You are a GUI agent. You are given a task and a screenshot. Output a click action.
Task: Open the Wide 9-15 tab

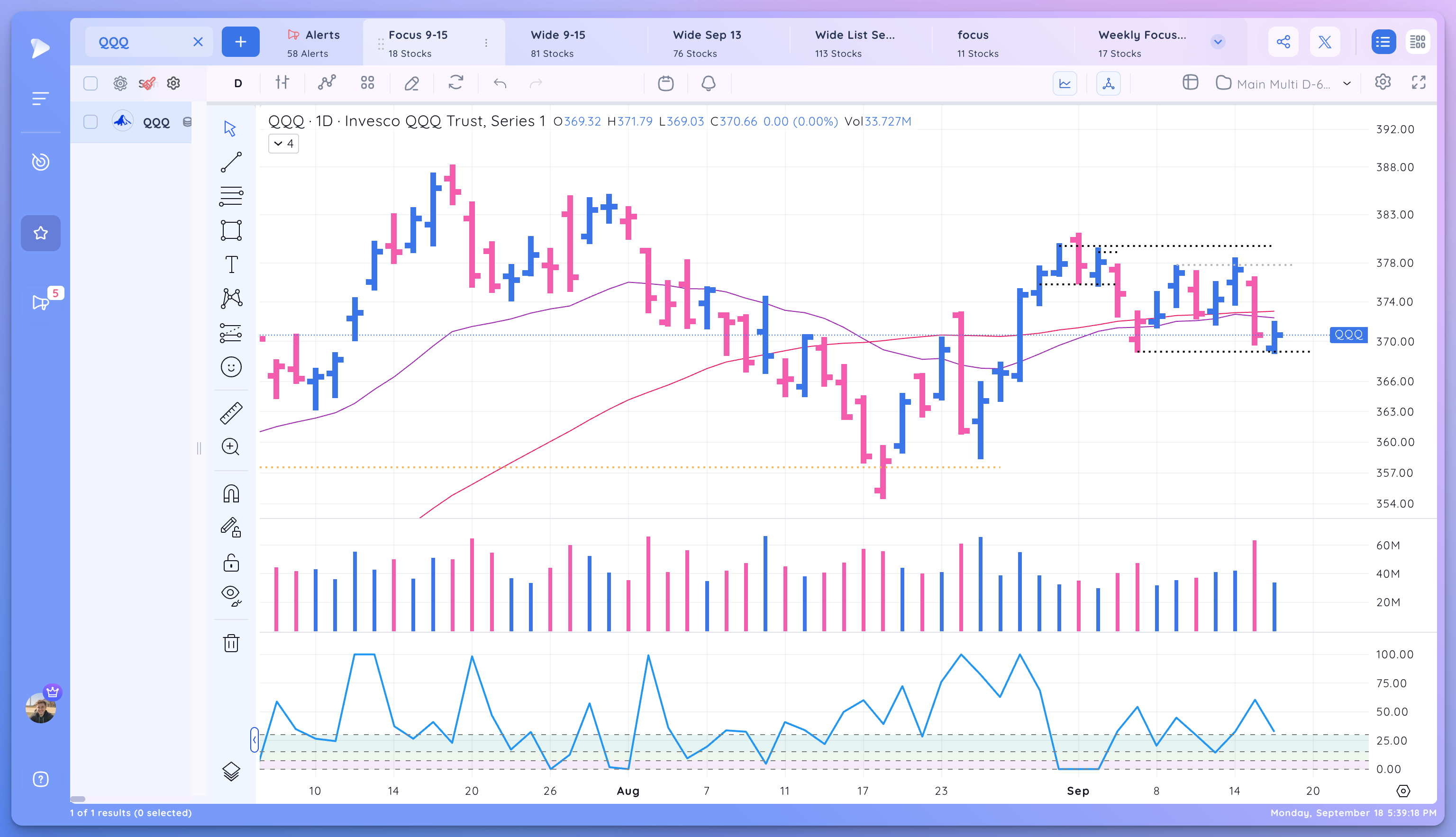tap(558, 43)
